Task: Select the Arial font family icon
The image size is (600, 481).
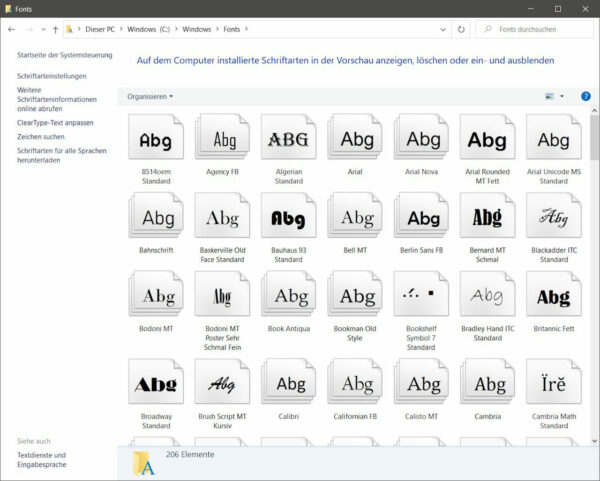Action: tap(355, 137)
